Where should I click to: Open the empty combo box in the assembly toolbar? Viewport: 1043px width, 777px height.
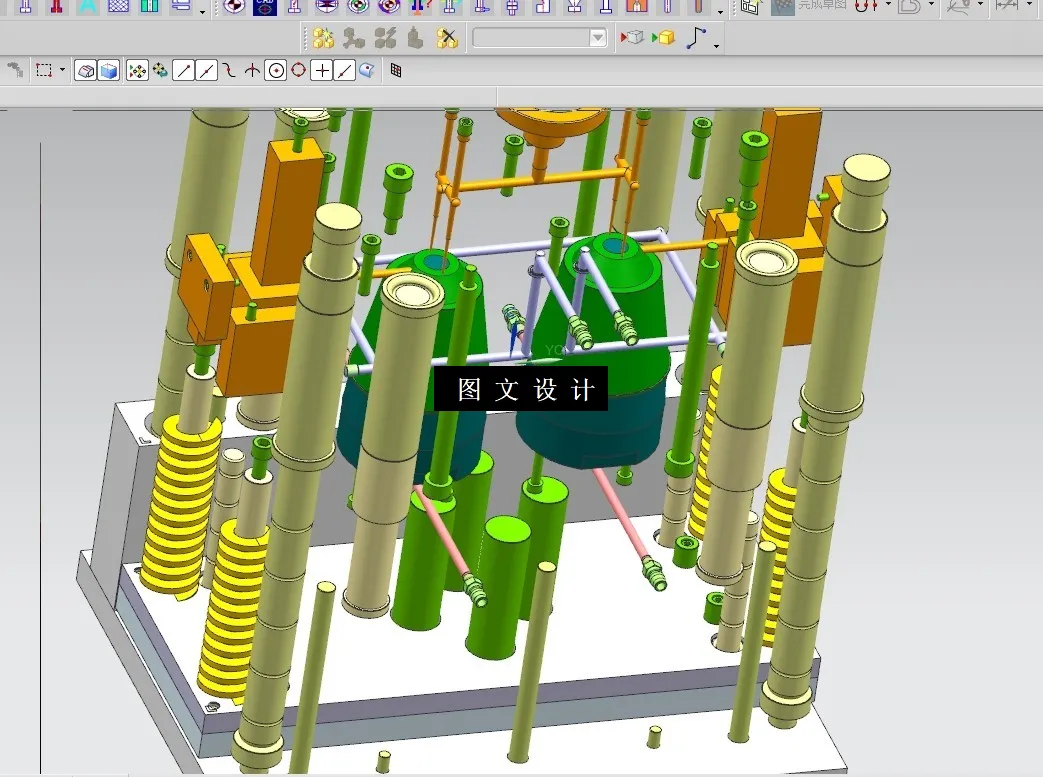[x=597, y=37]
